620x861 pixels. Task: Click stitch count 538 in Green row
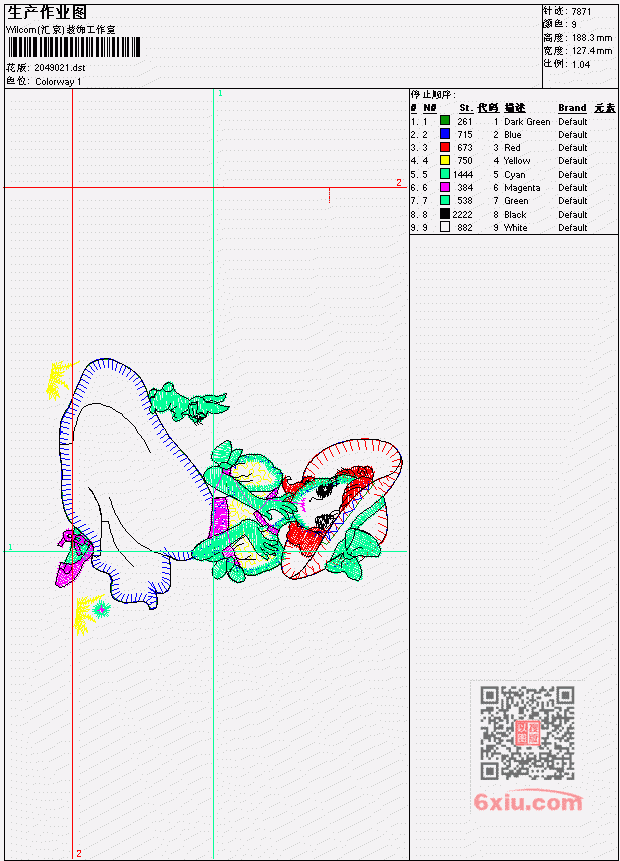coord(465,201)
